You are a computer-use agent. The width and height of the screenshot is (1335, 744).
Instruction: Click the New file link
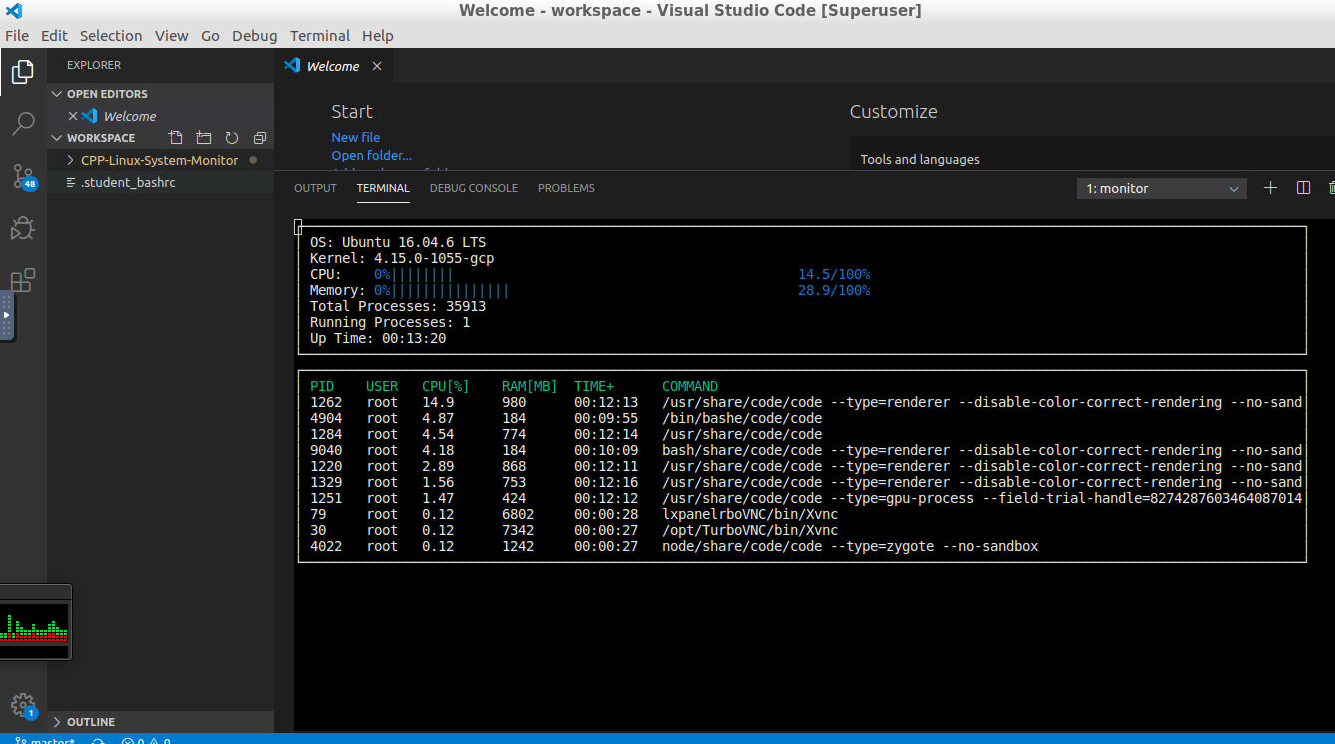tap(356, 137)
